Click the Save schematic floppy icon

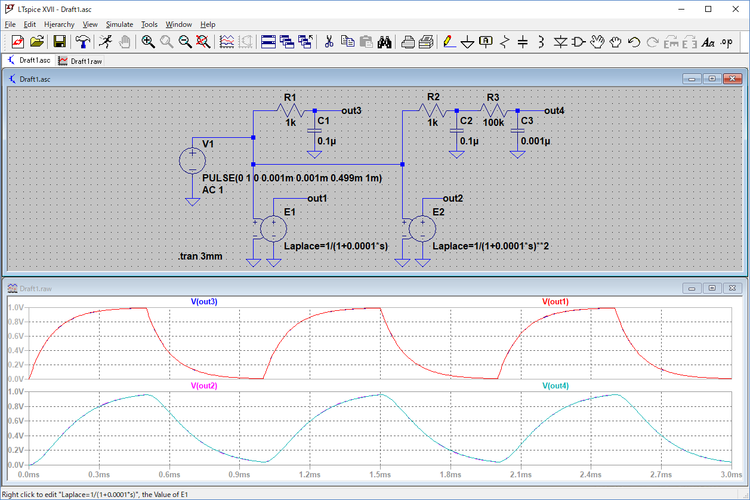tap(60, 42)
